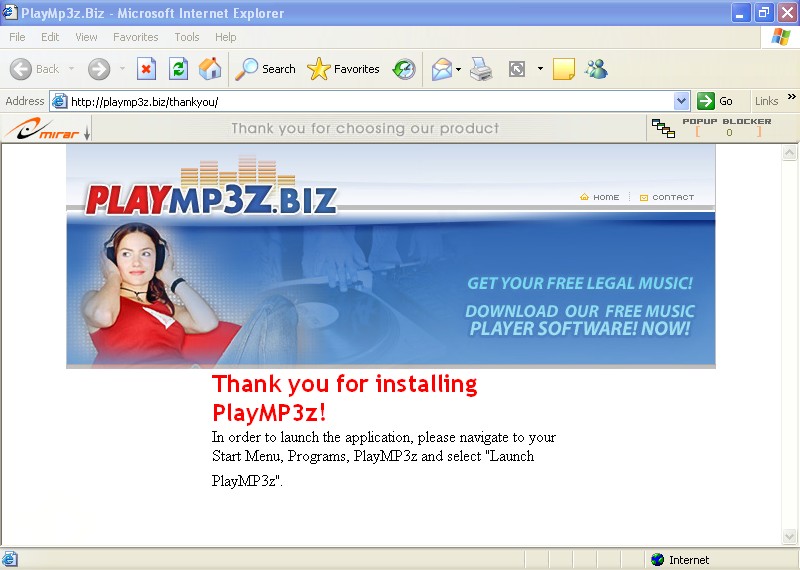Click the yellow note Discuss icon

pyautogui.click(x=564, y=69)
